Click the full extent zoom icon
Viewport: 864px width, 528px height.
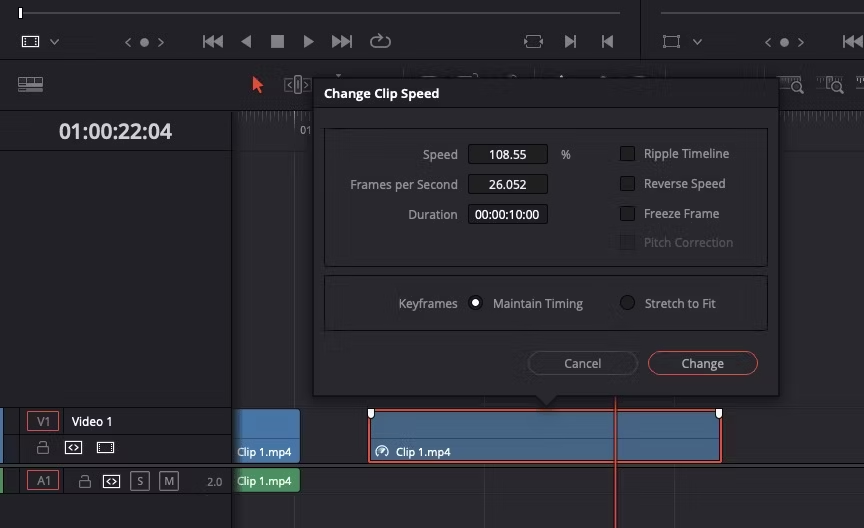791,85
